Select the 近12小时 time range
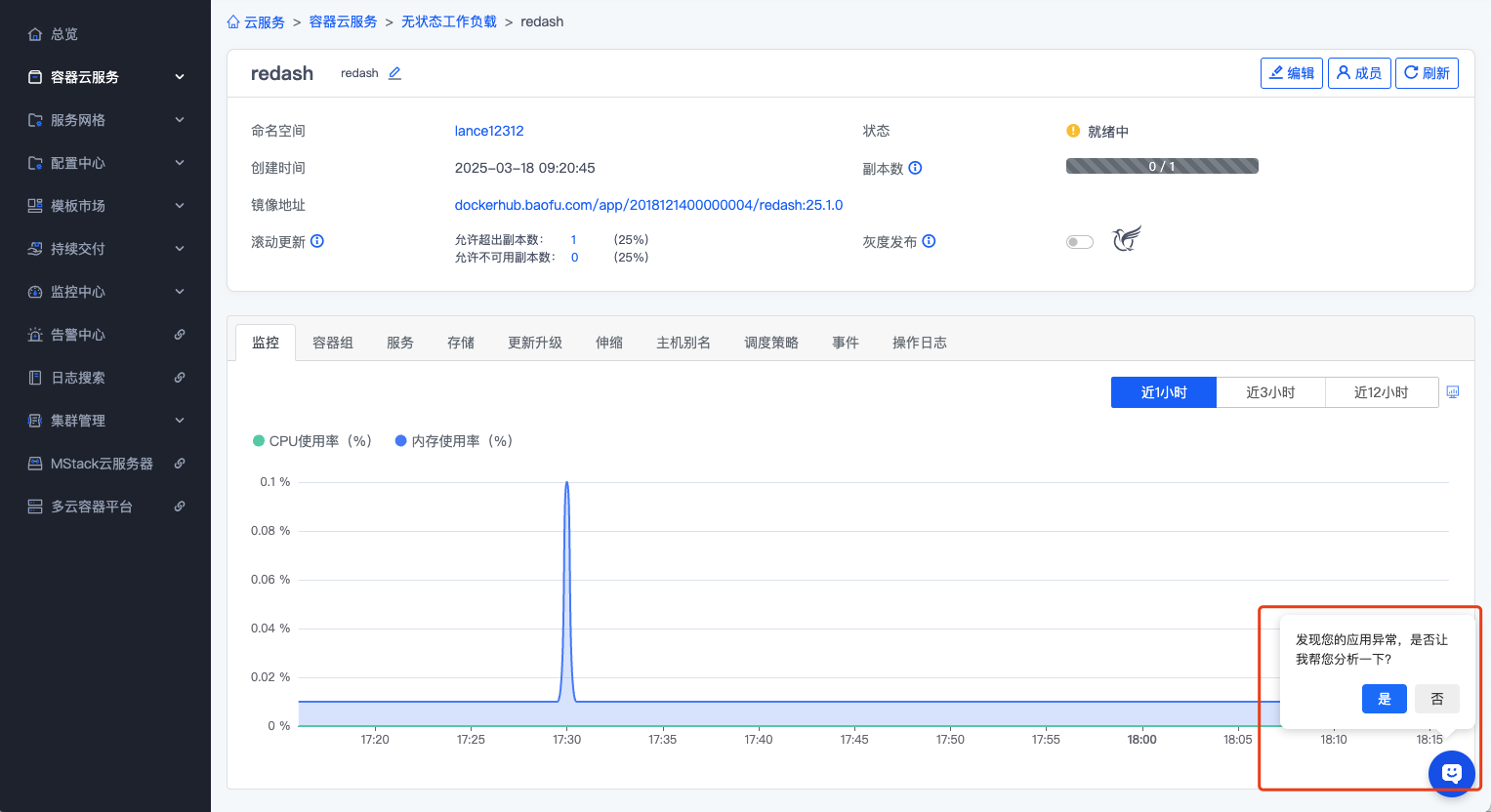 (1381, 392)
